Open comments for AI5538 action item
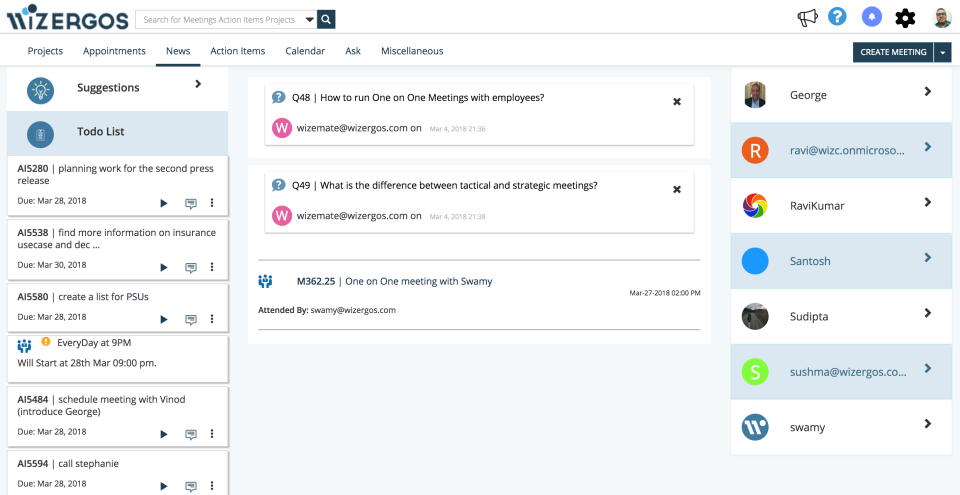 pyautogui.click(x=190, y=267)
